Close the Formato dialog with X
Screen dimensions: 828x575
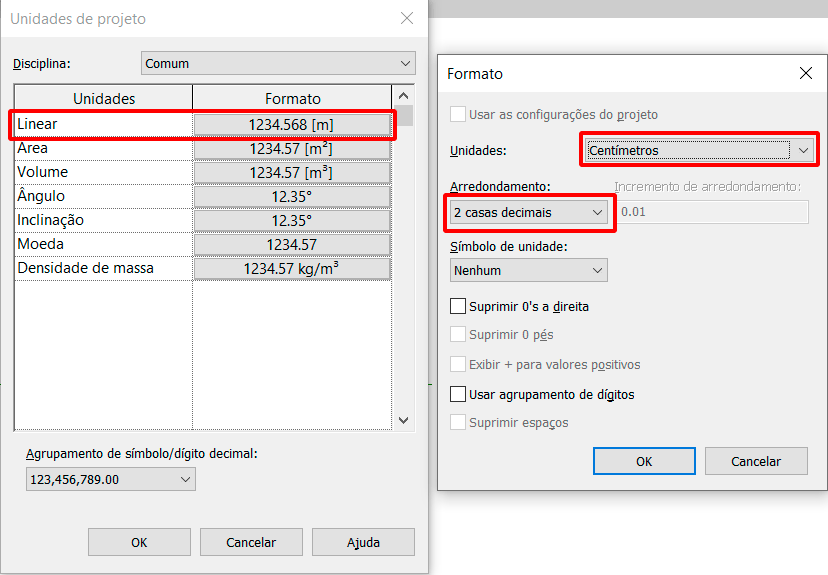point(806,73)
